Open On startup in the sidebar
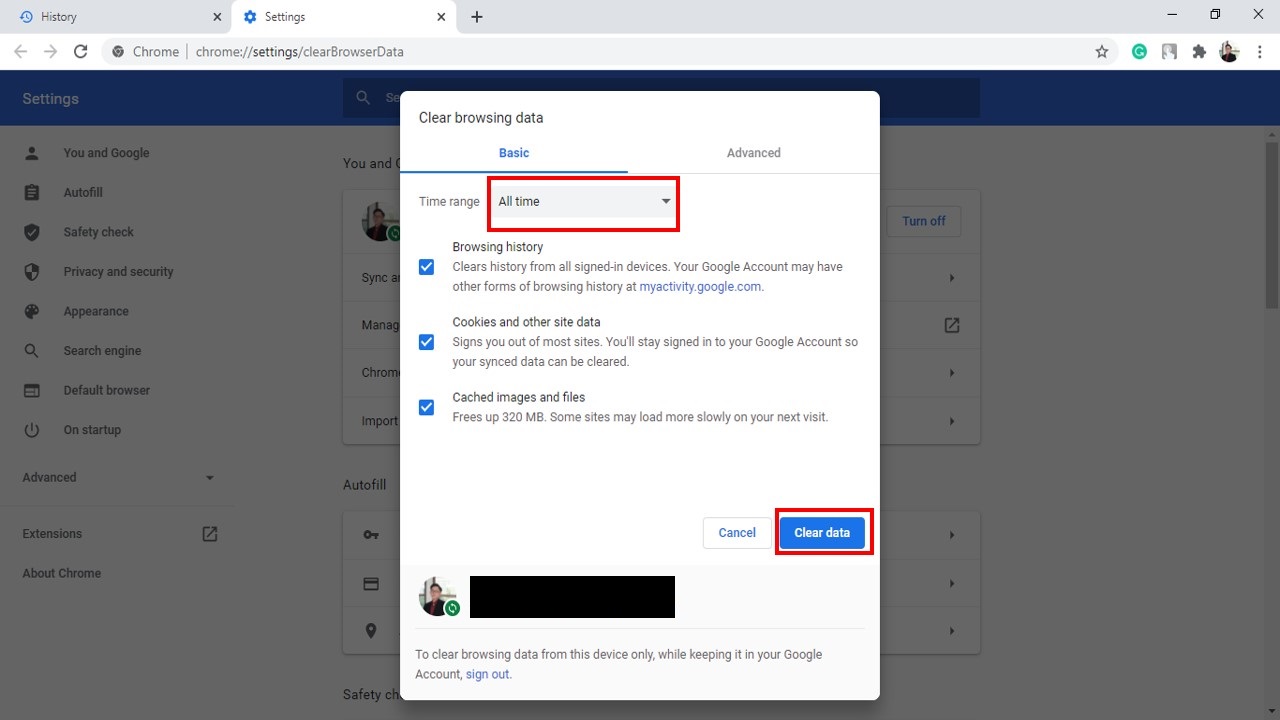The width and height of the screenshot is (1280, 720). [92, 430]
